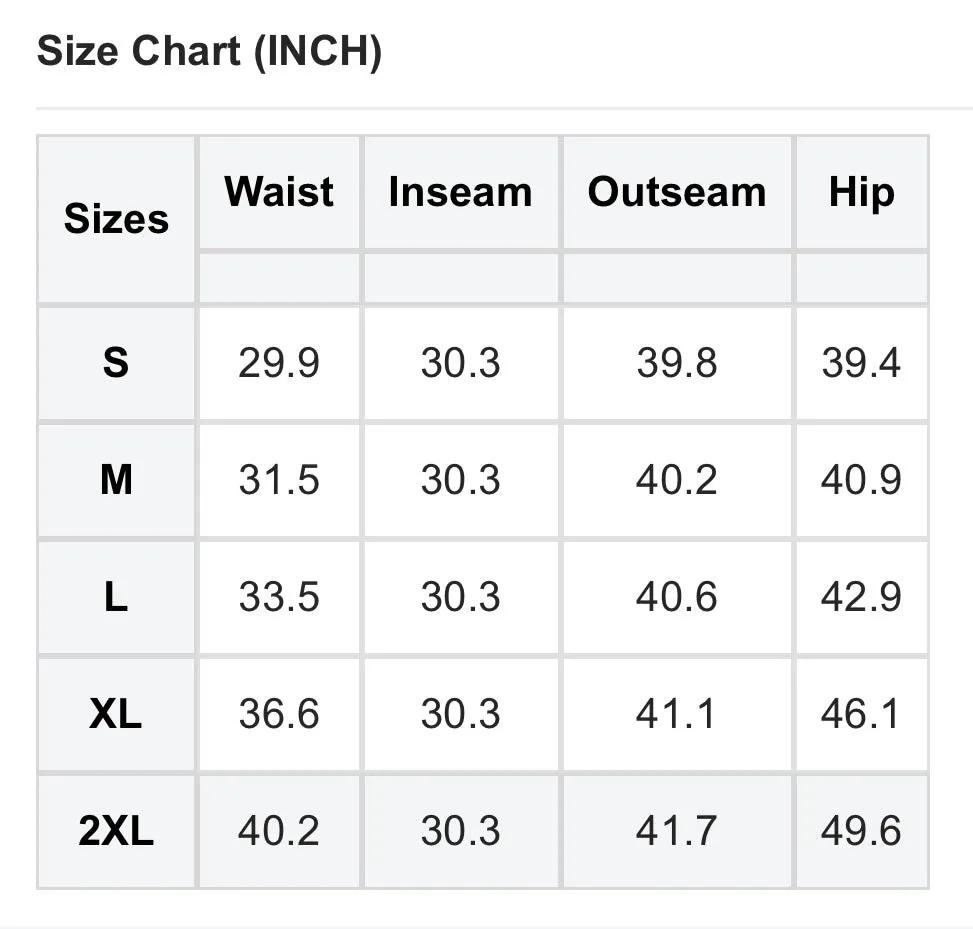Click the Hip column header
Screen dimensions: 973x929
point(862,192)
